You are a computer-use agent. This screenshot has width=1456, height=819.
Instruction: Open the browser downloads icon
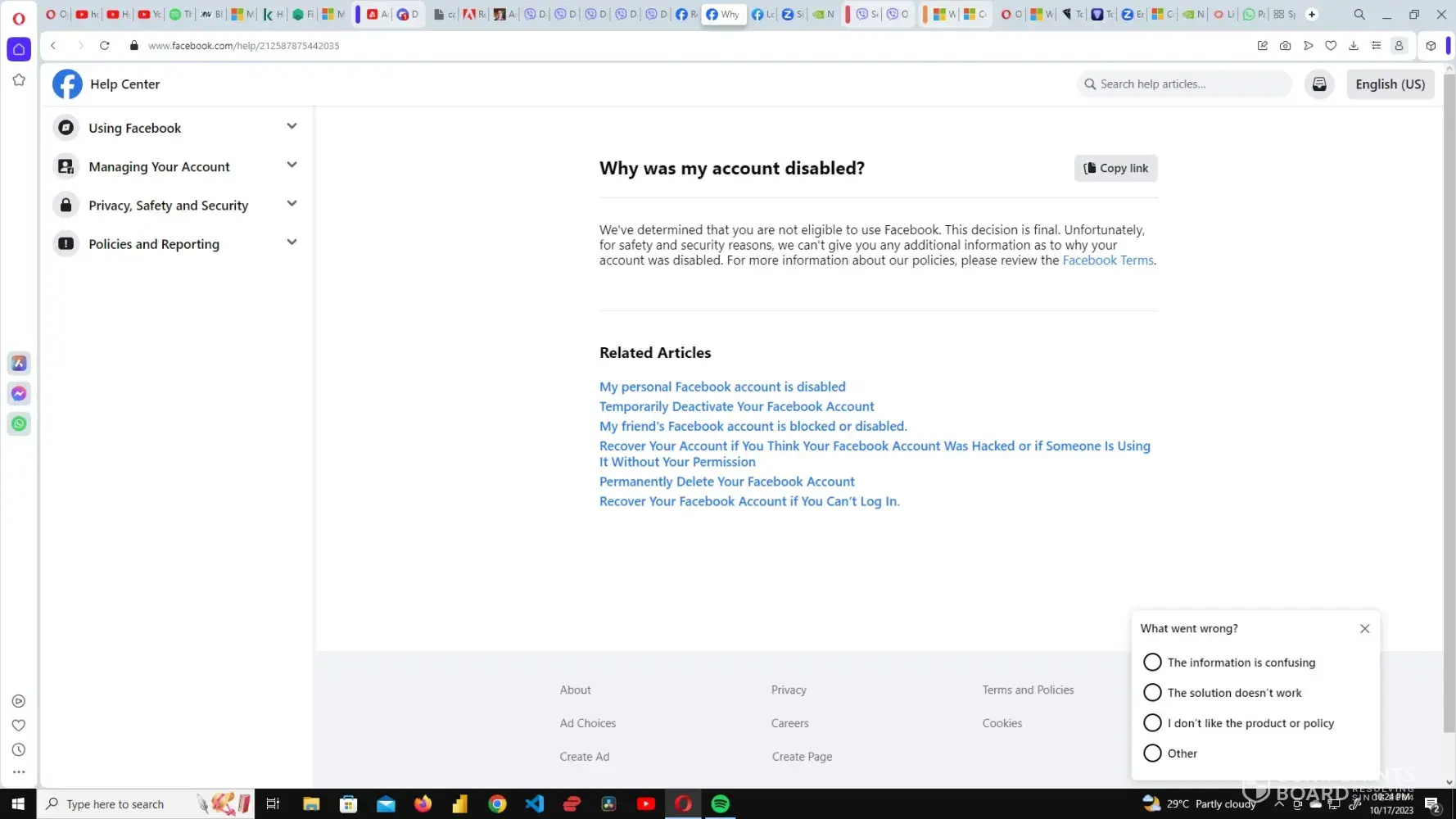pyautogui.click(x=1354, y=46)
